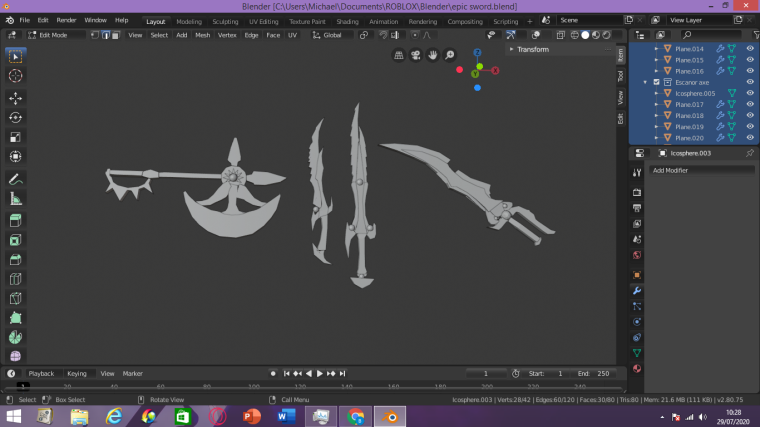Collapse the Escanor axe collection
The width and height of the screenshot is (760, 427).
645,82
